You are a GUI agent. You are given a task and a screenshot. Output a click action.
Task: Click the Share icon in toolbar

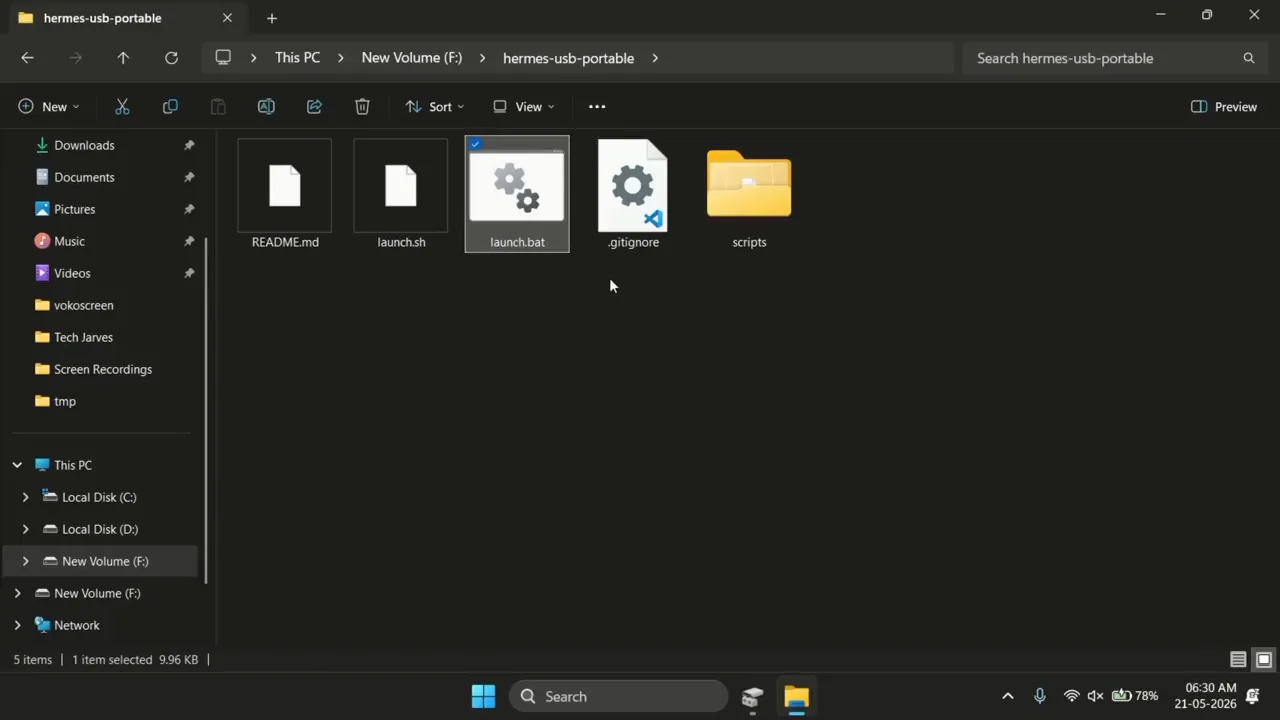pos(314,107)
